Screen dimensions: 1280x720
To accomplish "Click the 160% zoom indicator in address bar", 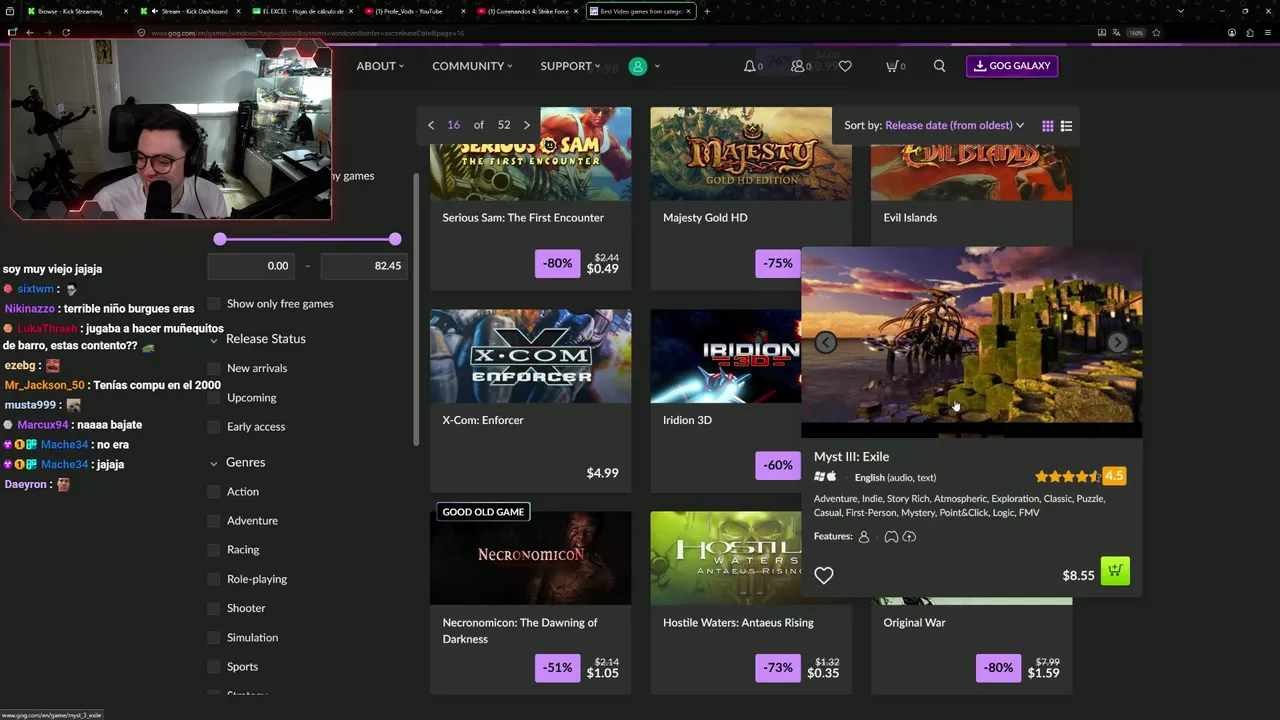I will click(x=1136, y=32).
